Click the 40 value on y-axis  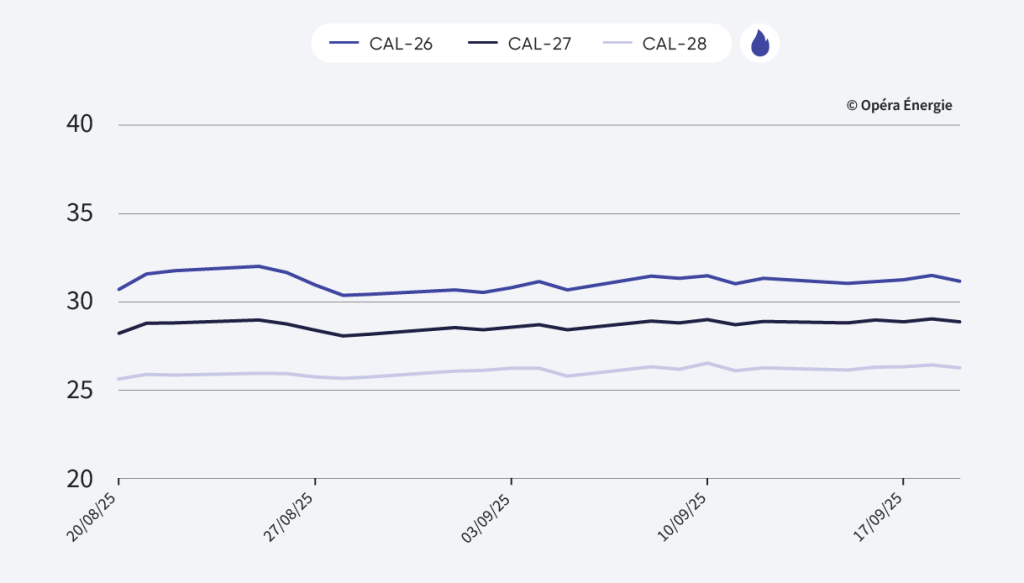79,124
